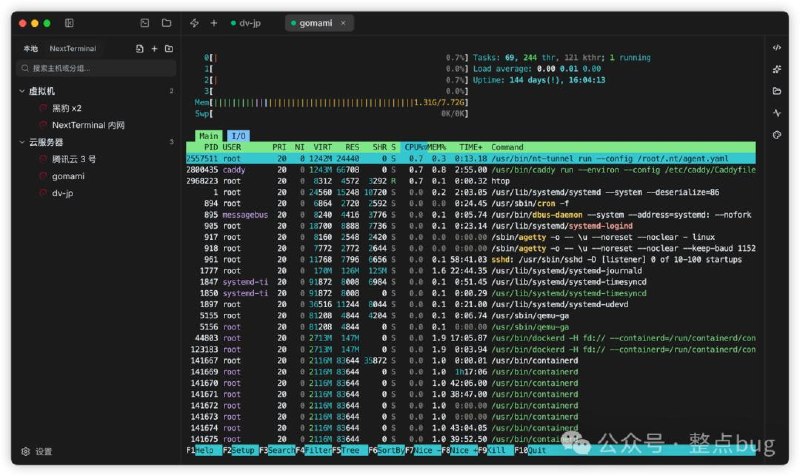Click the lightning quick-connect icon

(194, 23)
